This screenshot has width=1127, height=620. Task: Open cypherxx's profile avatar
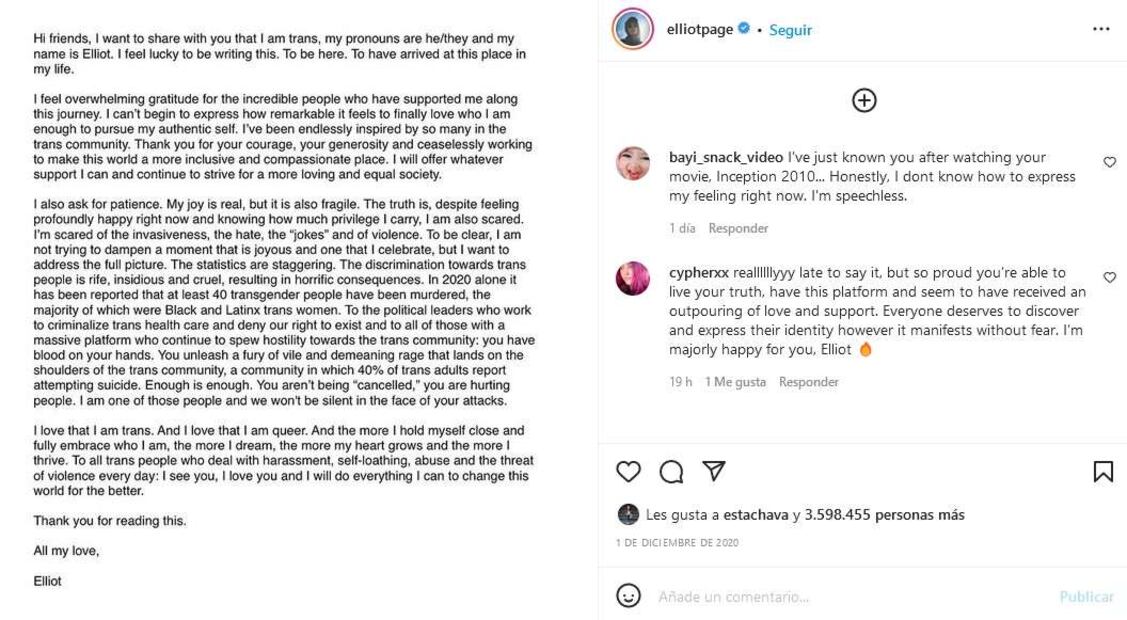pyautogui.click(x=632, y=279)
